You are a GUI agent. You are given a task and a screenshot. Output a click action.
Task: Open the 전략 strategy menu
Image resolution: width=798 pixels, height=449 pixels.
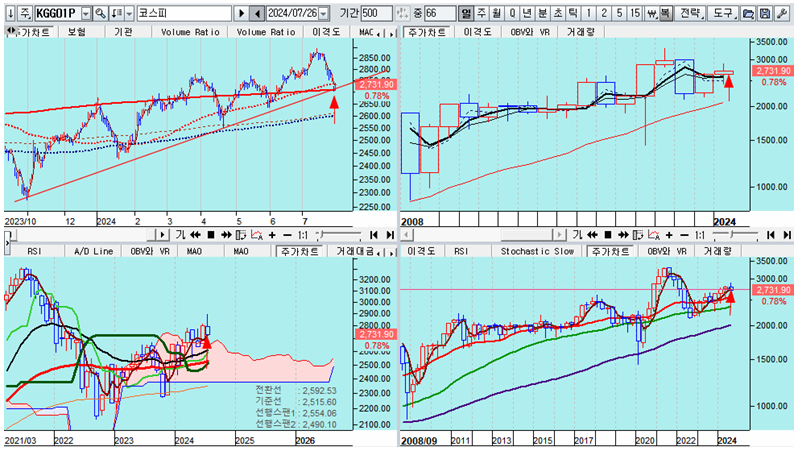(690, 13)
